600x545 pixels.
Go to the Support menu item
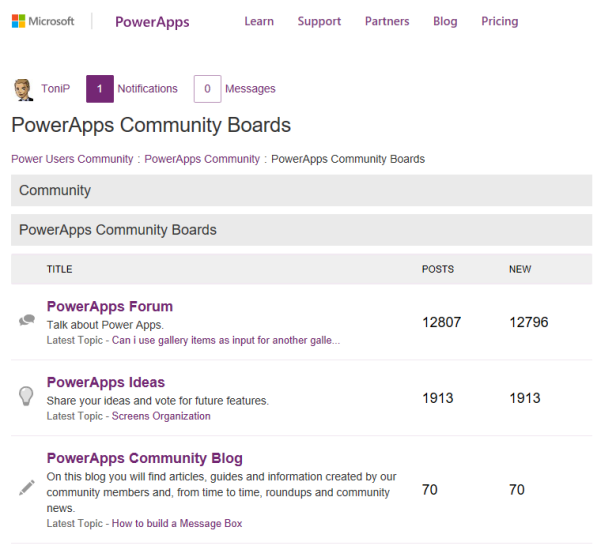[x=319, y=21]
